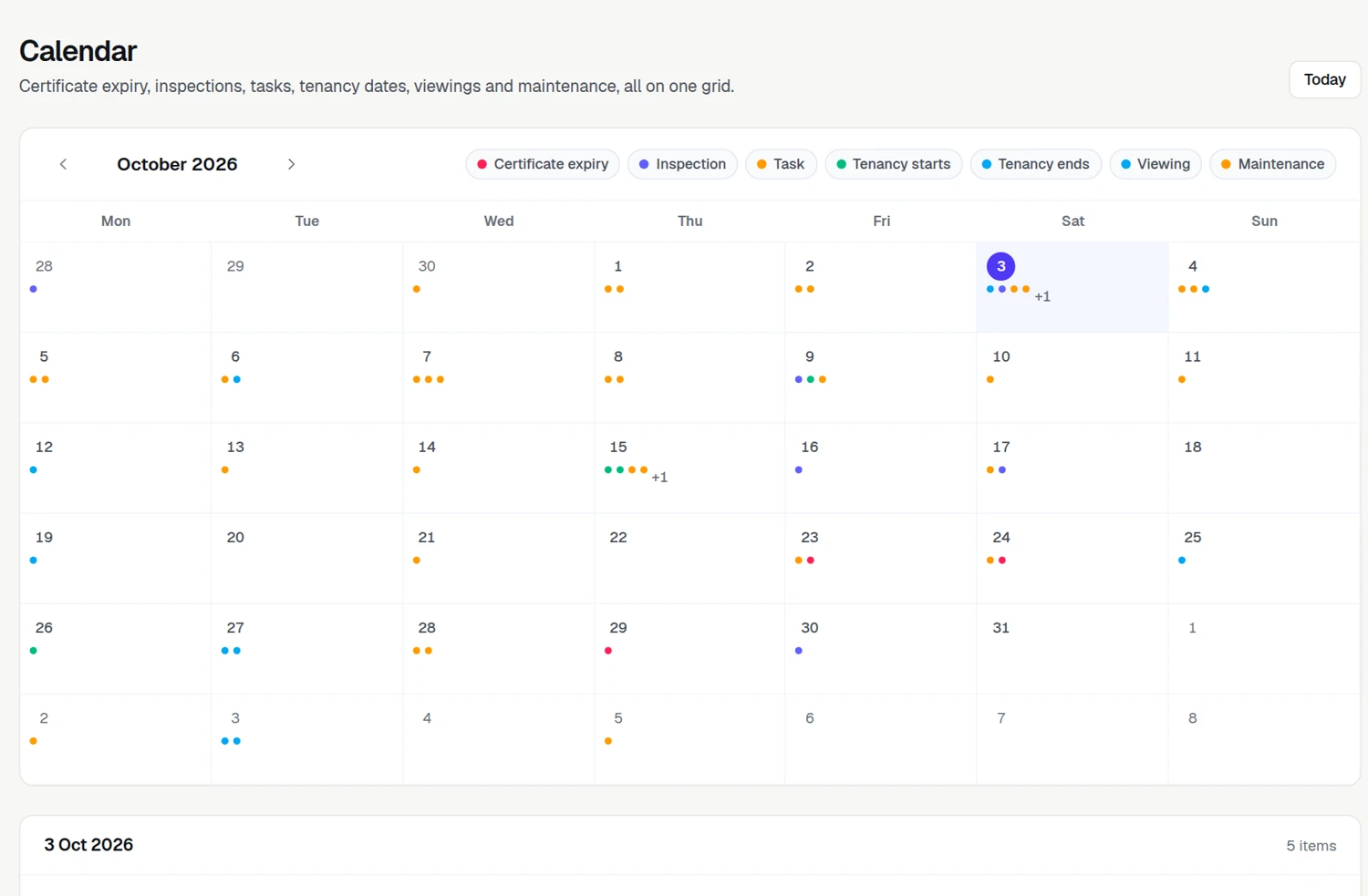Toggle the Tenancy starts filter chip
The height and width of the screenshot is (896, 1368).
pyautogui.click(x=893, y=164)
